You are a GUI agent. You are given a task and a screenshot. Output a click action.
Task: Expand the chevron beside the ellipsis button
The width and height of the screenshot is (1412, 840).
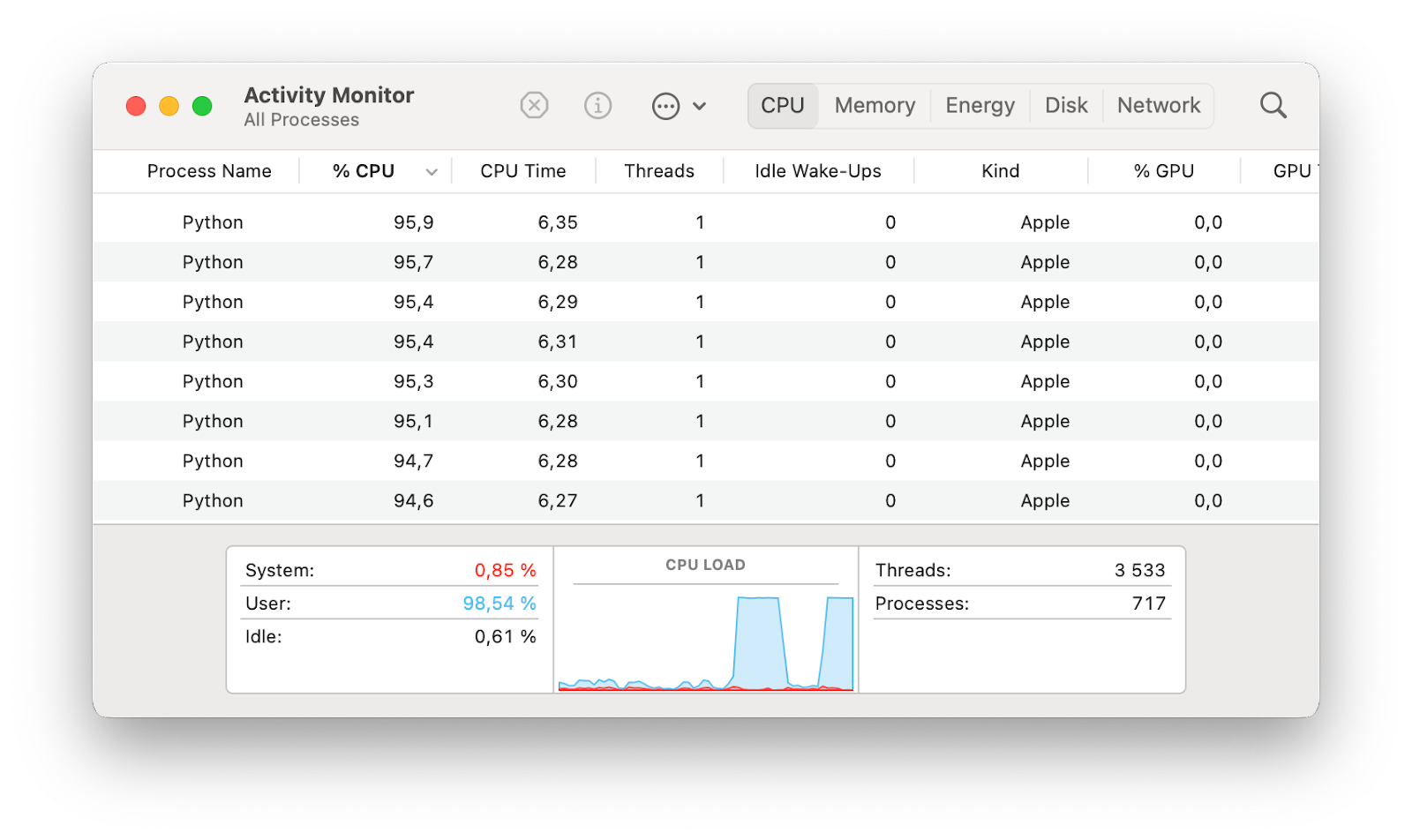pyautogui.click(x=699, y=107)
